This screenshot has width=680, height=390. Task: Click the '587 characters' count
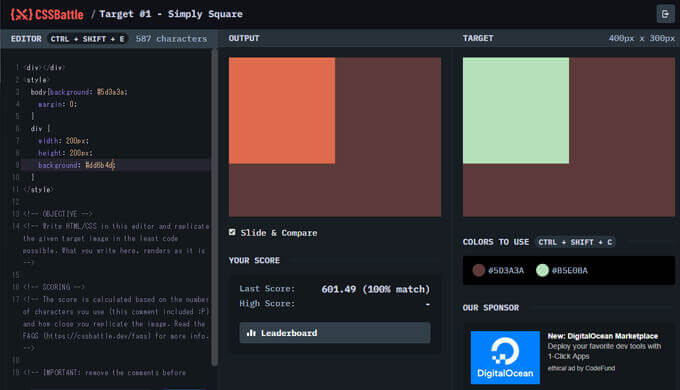(x=171, y=39)
